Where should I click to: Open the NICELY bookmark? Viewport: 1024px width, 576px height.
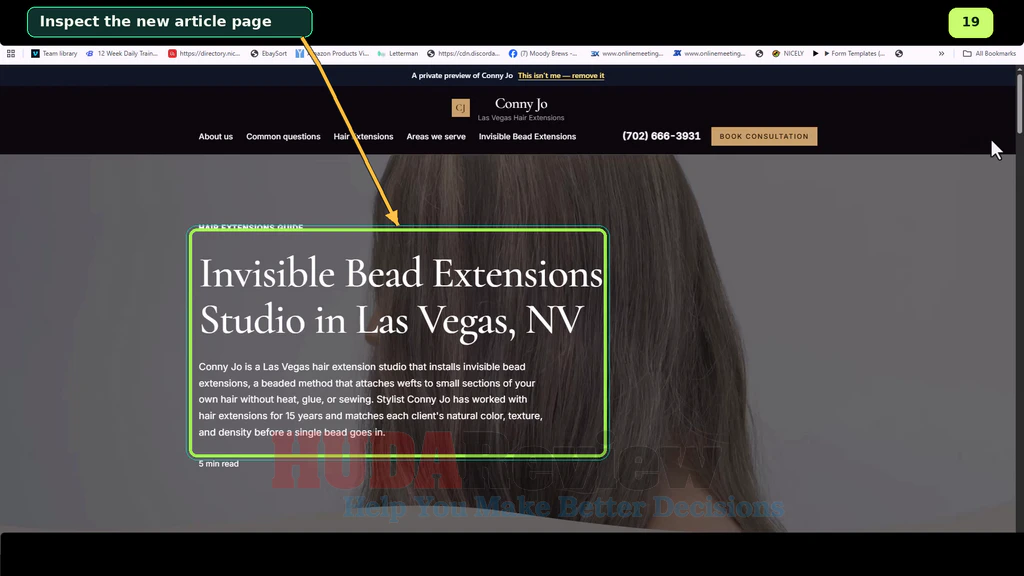[x=788, y=54]
